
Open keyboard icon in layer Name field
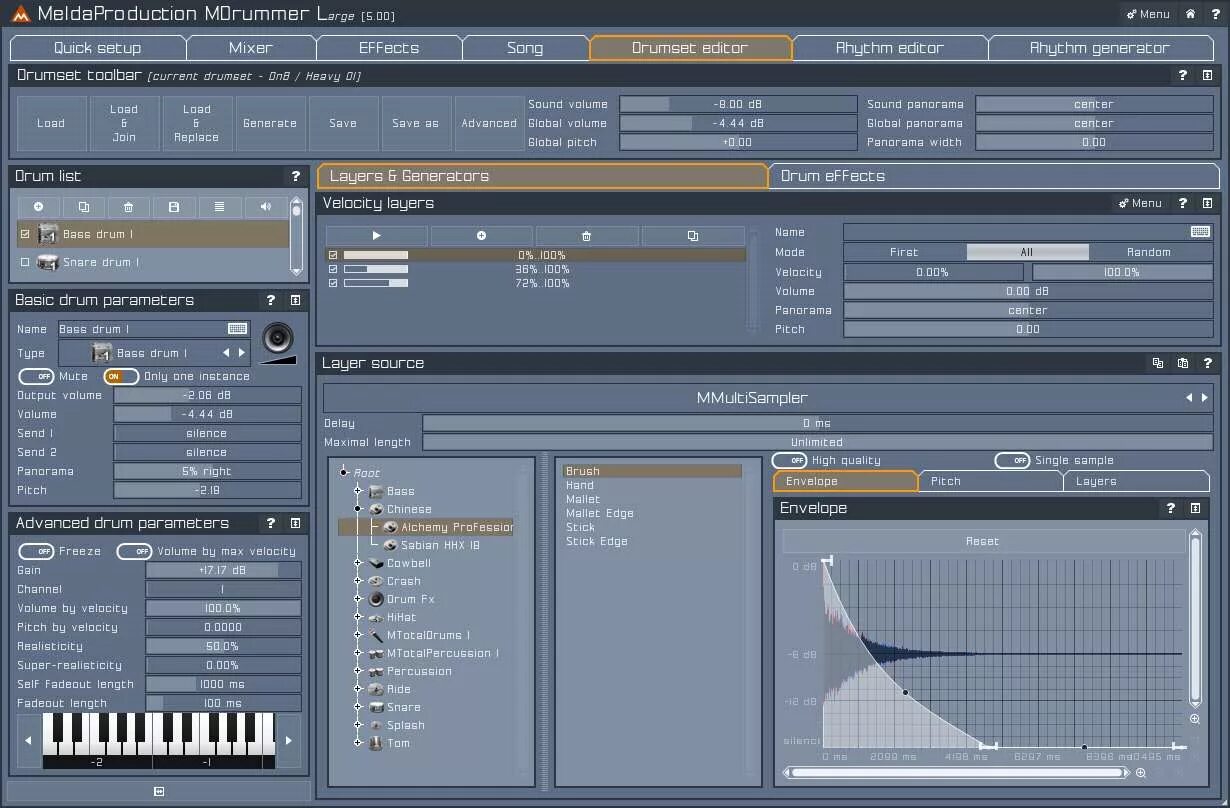pos(1200,232)
